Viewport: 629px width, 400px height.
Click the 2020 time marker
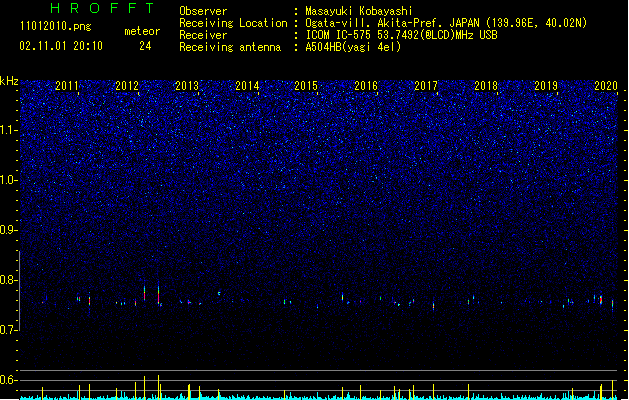pos(606,86)
